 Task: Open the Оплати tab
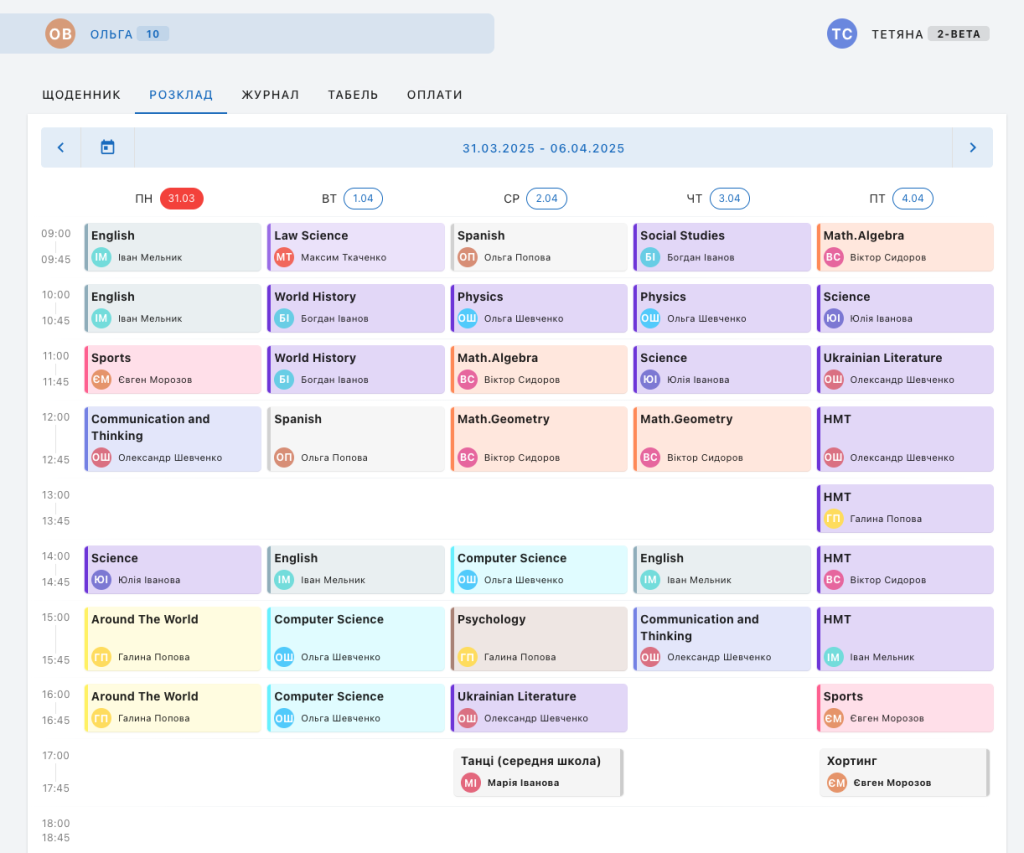(x=434, y=95)
